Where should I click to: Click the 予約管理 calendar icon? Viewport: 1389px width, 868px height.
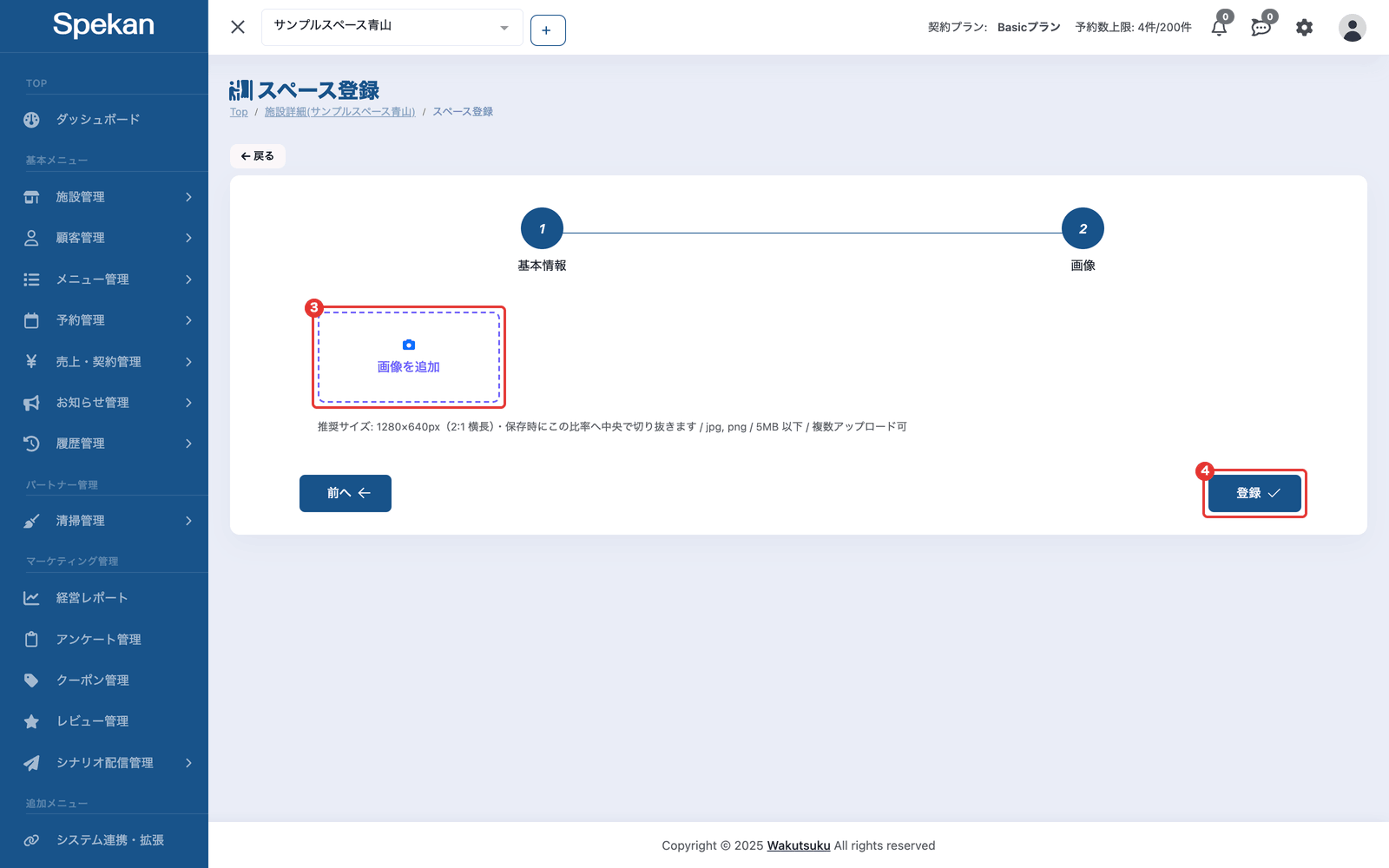pyautogui.click(x=31, y=320)
